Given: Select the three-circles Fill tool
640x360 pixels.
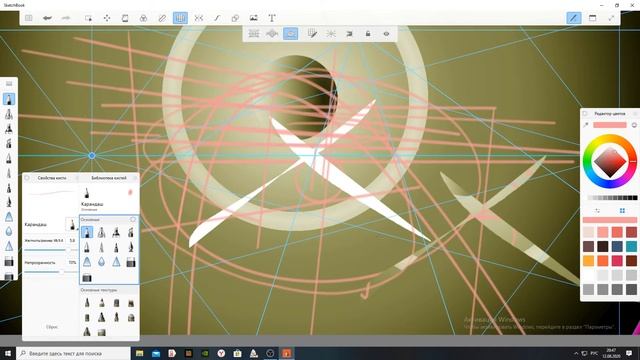Looking at the screenshot, I should 143,18.
